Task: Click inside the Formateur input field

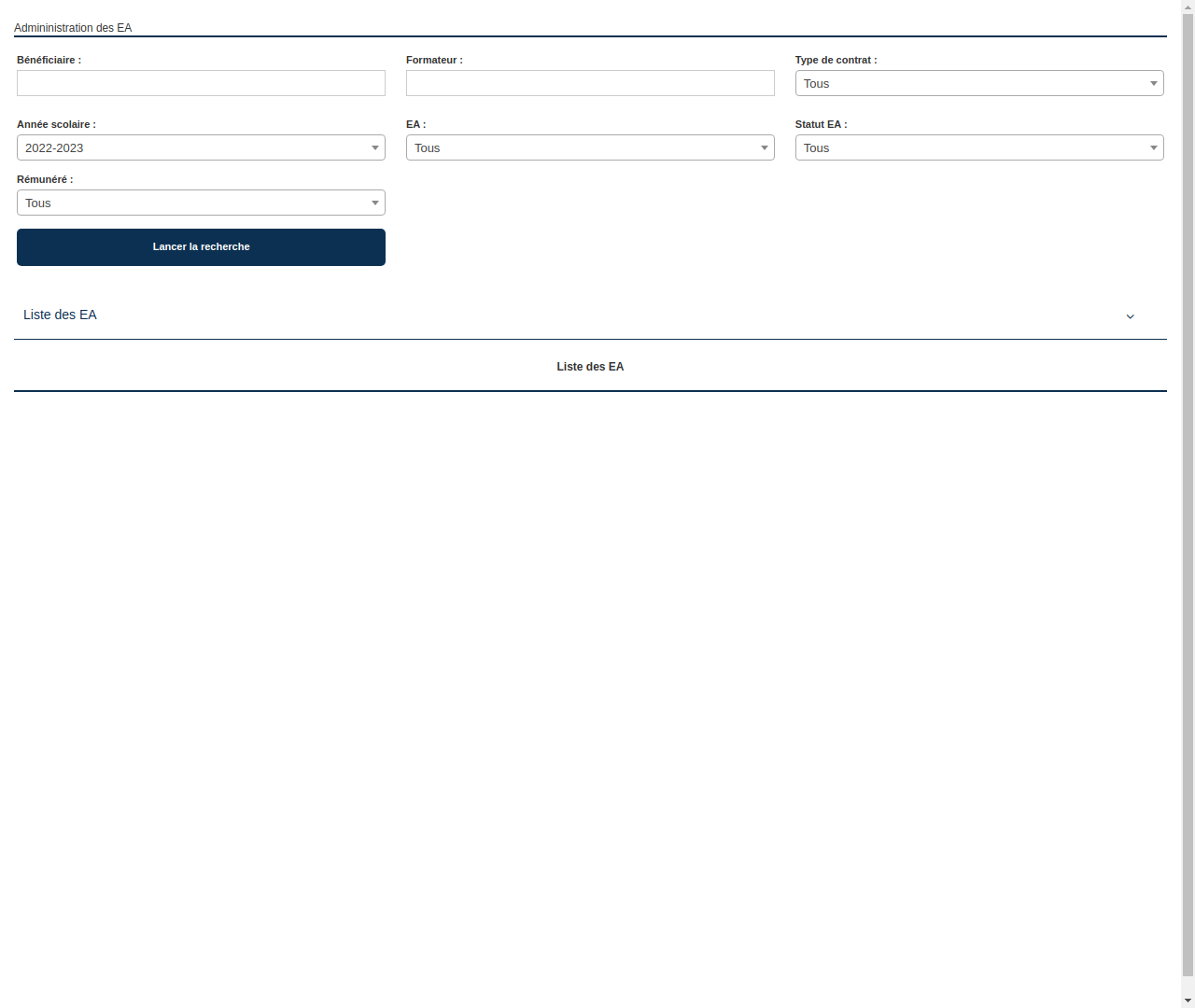Action: tap(590, 83)
